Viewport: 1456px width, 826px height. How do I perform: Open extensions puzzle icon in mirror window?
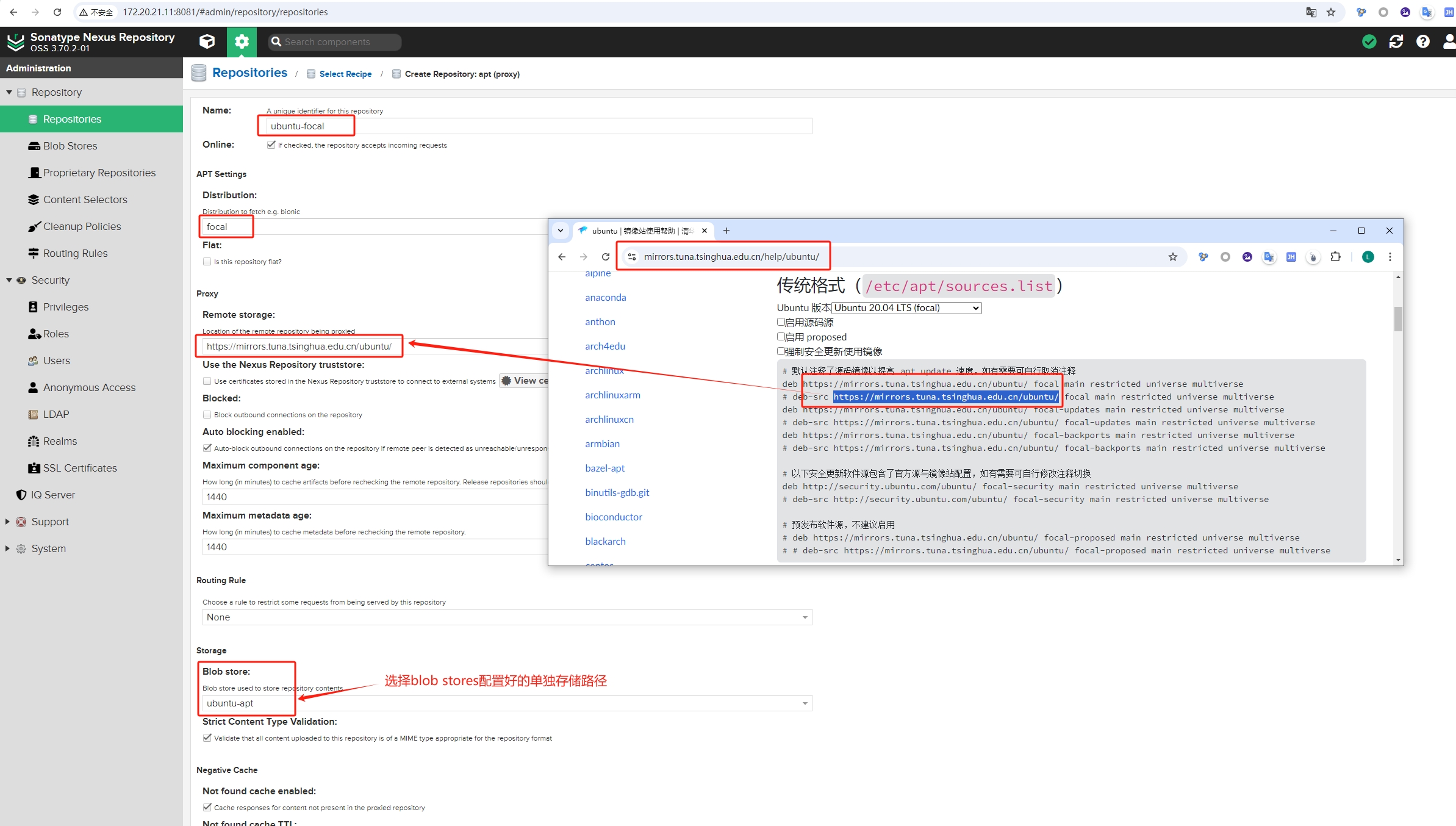pyautogui.click(x=1336, y=257)
